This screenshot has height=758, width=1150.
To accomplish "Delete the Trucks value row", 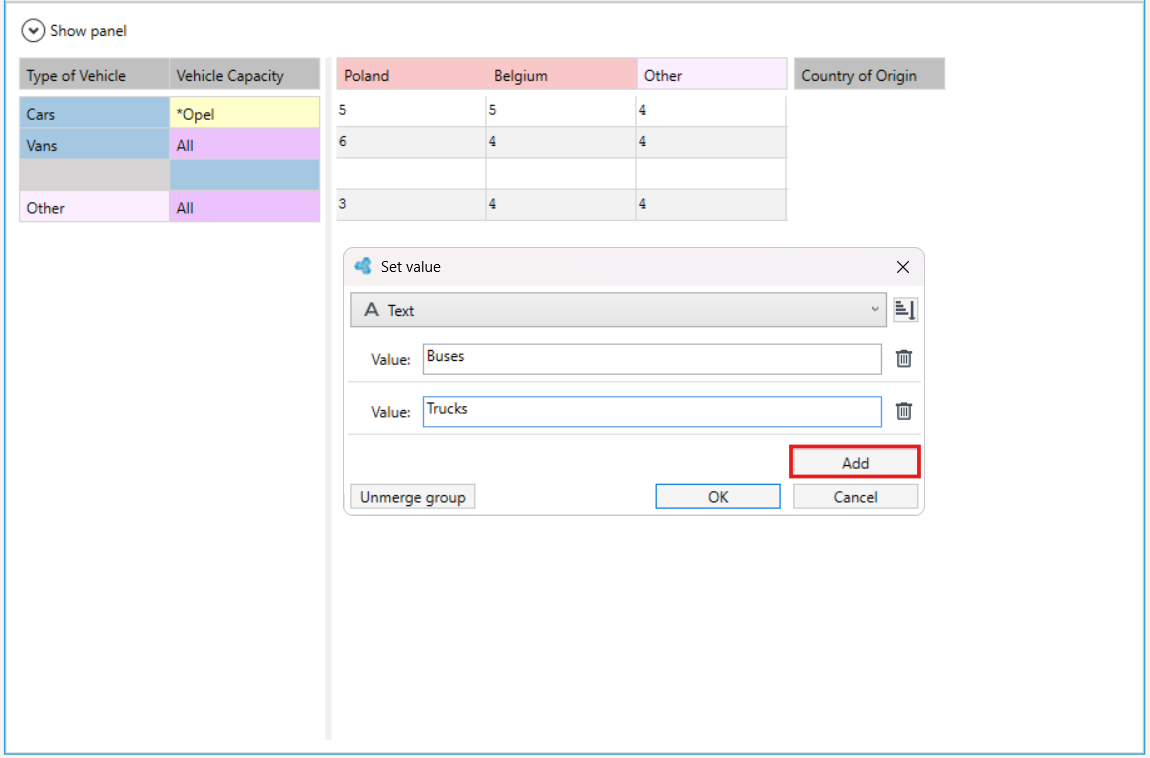I will pos(904,411).
